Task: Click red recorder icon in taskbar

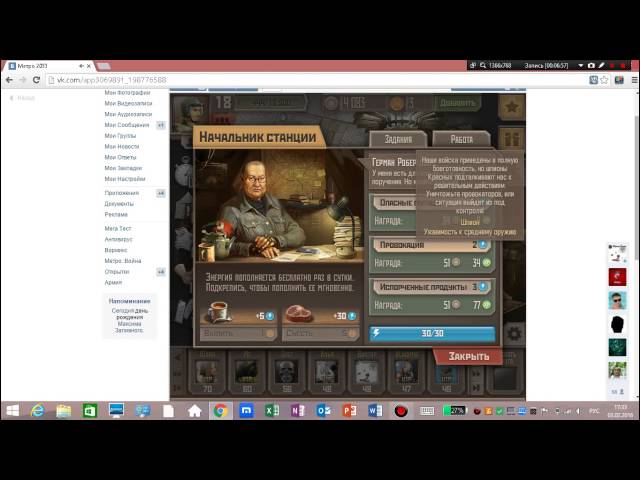Action: [401, 411]
